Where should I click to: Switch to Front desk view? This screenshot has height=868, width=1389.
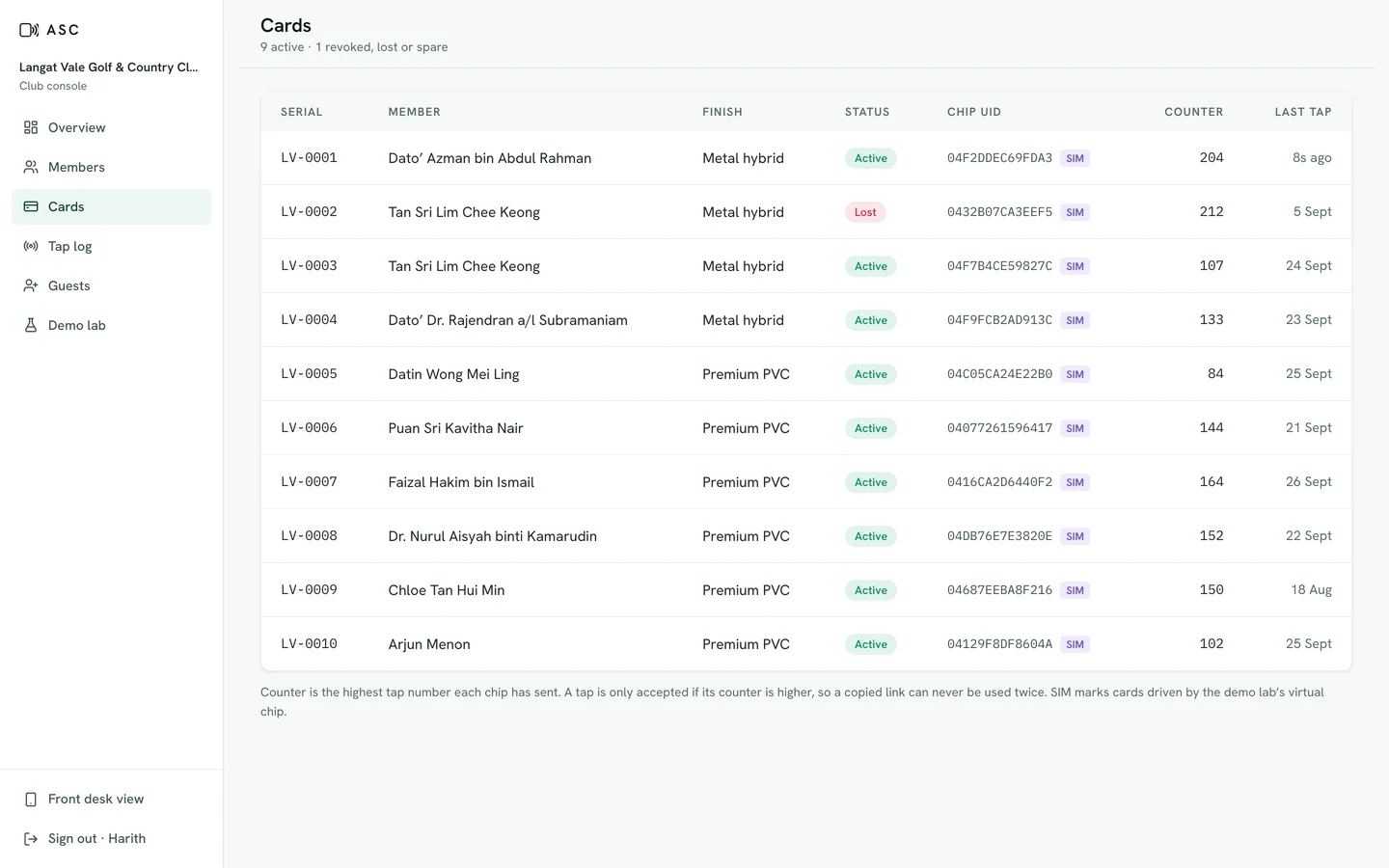coord(111,799)
